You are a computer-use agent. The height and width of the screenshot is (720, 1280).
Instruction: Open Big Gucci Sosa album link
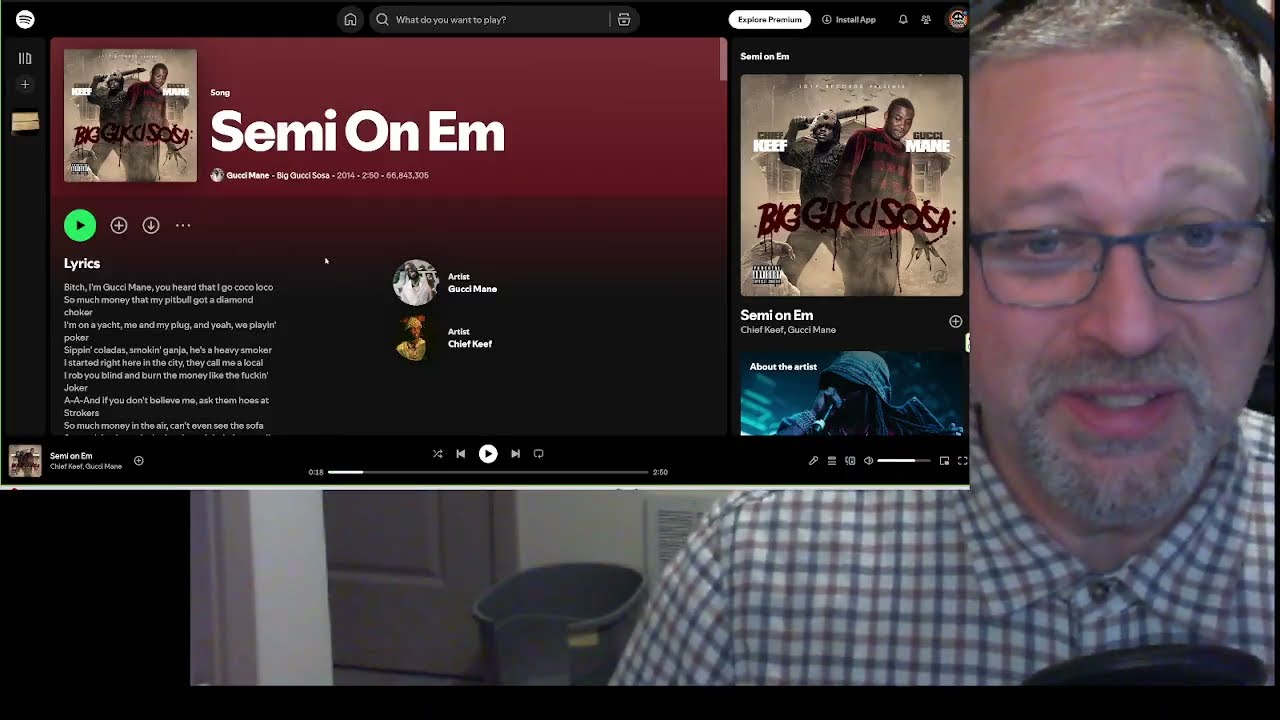[303, 175]
